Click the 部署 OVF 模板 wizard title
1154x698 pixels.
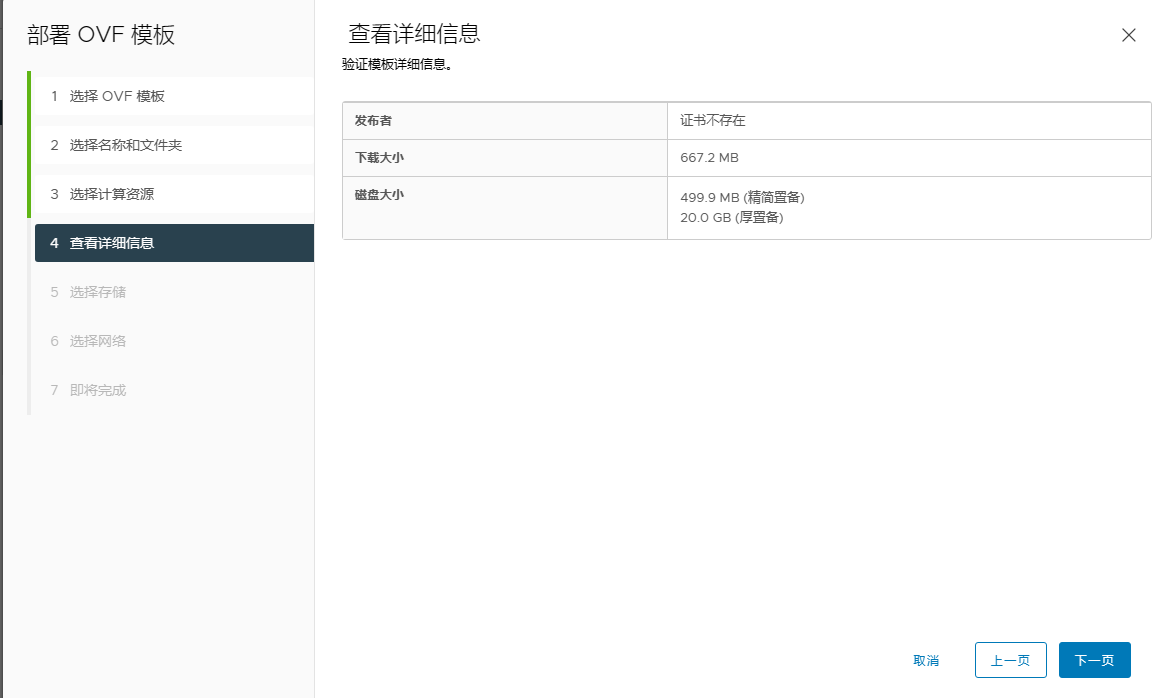point(101,35)
